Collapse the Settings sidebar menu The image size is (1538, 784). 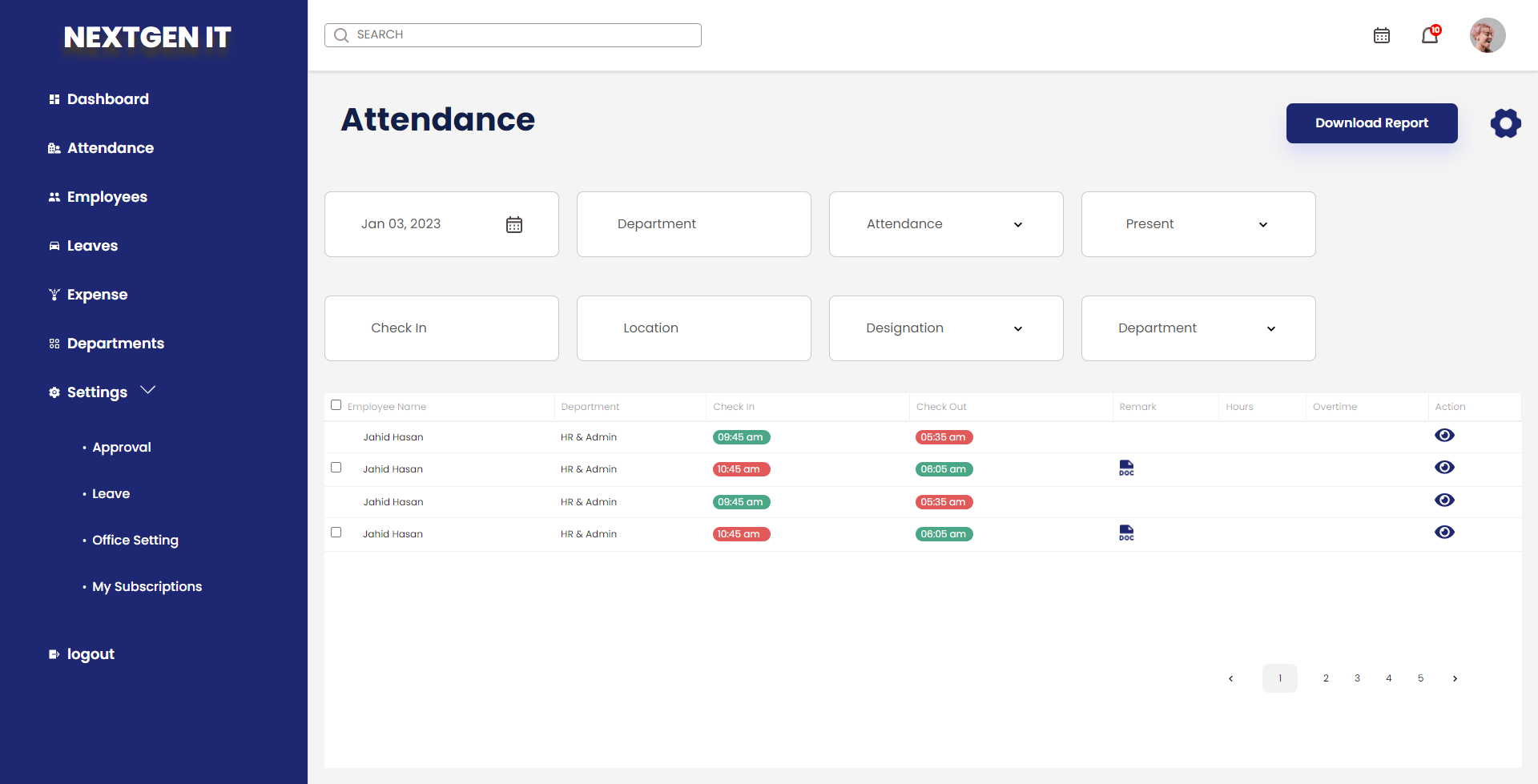[x=147, y=391]
